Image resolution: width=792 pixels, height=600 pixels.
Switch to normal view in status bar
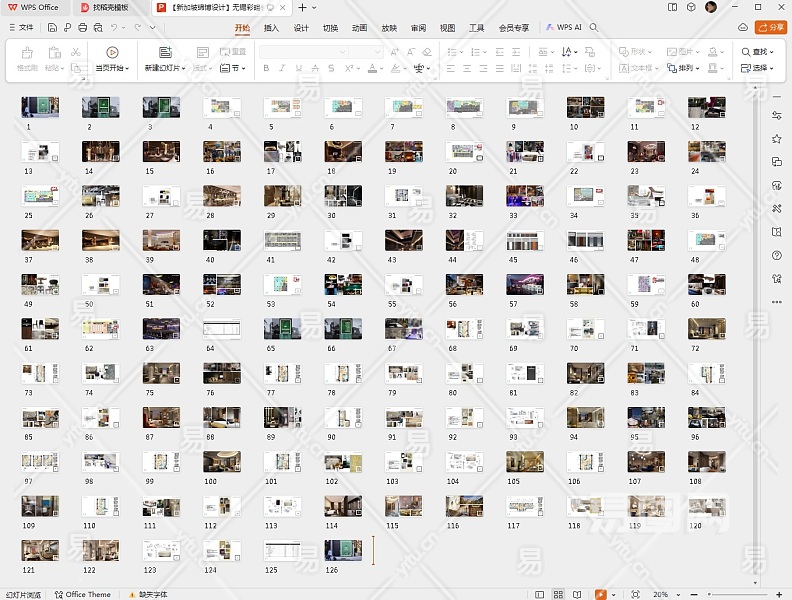pyautogui.click(x=541, y=594)
